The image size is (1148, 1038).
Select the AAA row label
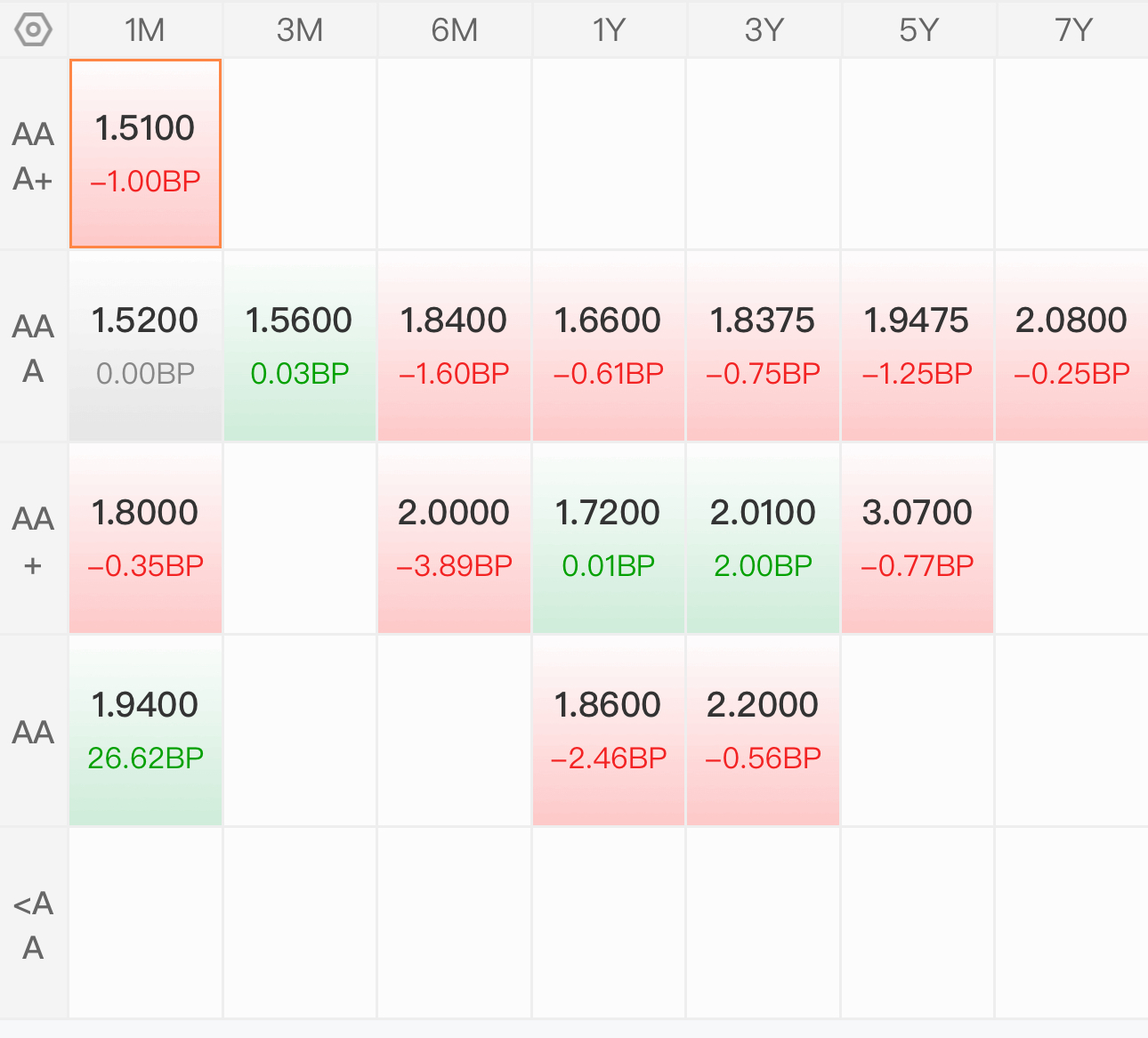34,347
